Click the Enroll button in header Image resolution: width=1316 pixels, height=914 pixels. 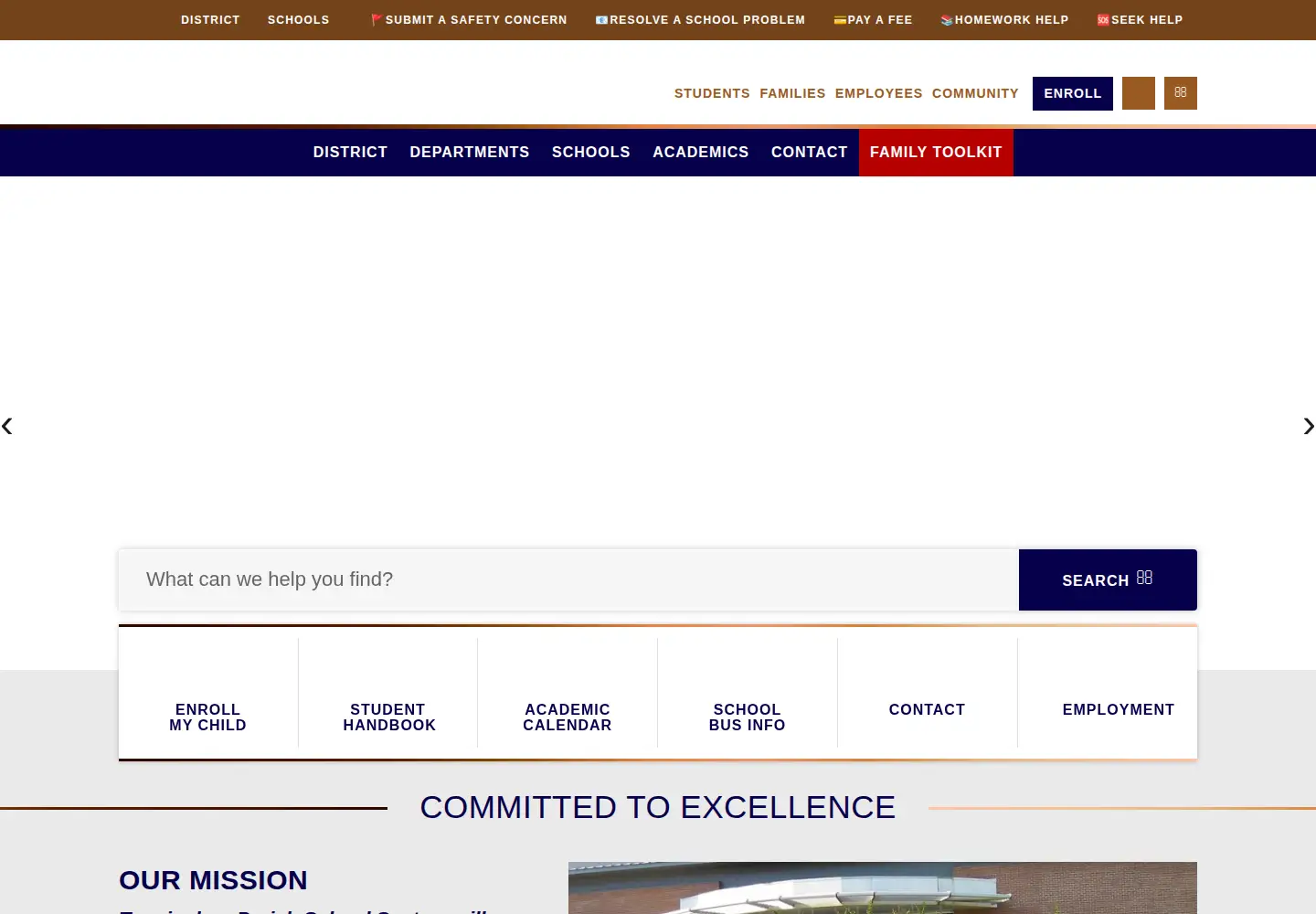(x=1073, y=93)
